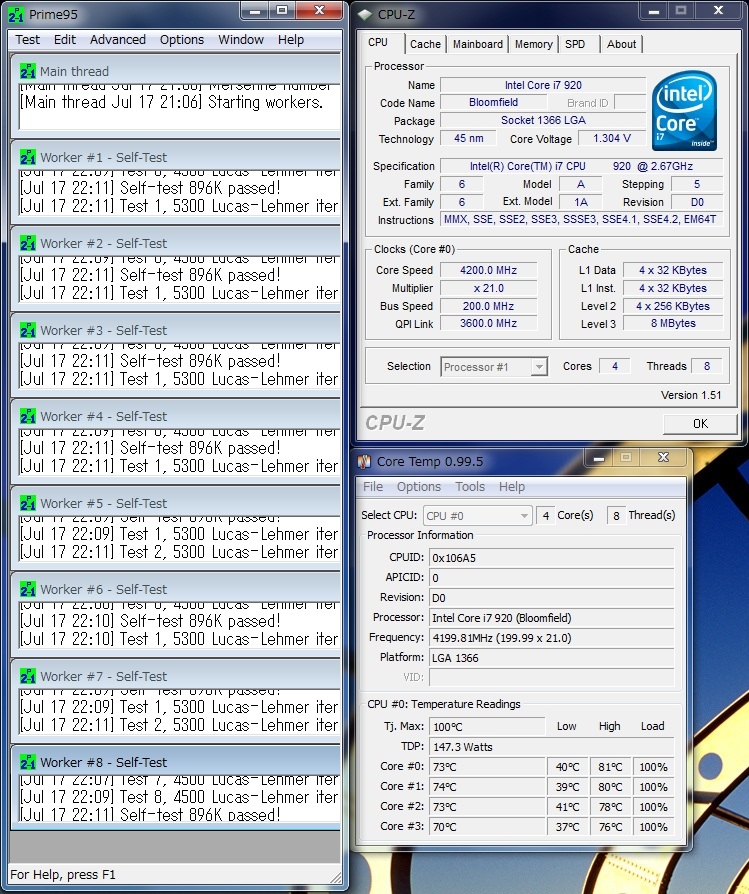Minimize the Core Temp window
The width and height of the screenshot is (749, 894).
click(599, 457)
